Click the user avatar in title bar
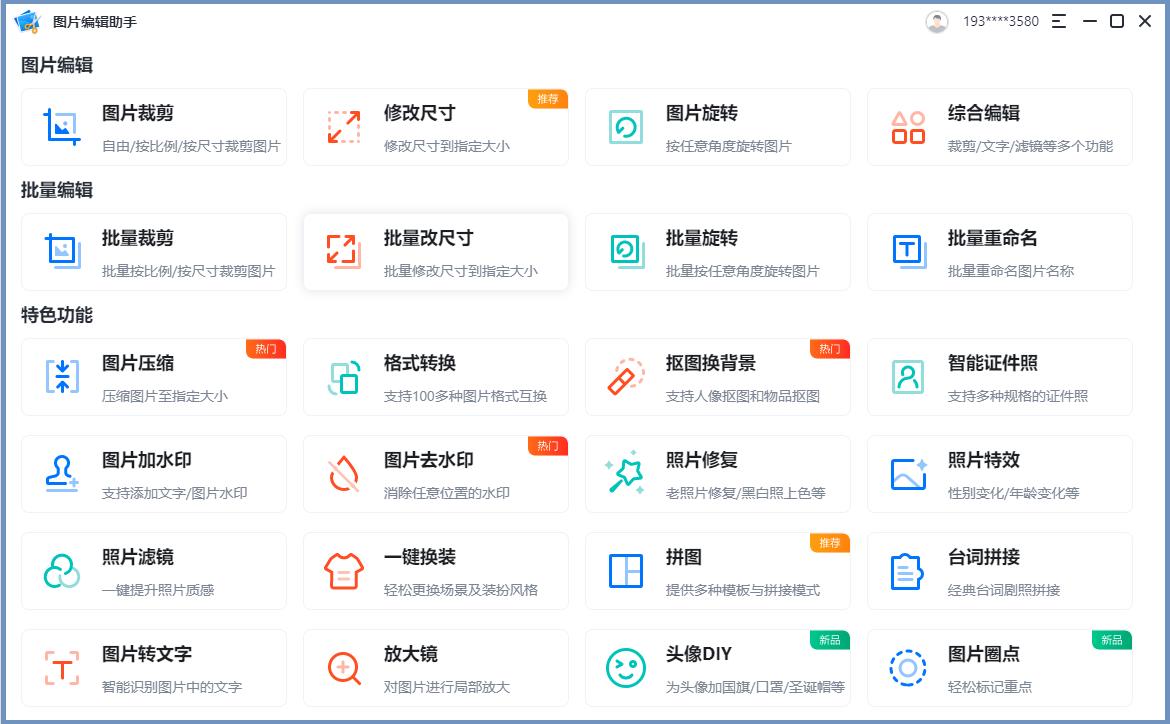This screenshot has height=724, width=1170. pos(935,20)
